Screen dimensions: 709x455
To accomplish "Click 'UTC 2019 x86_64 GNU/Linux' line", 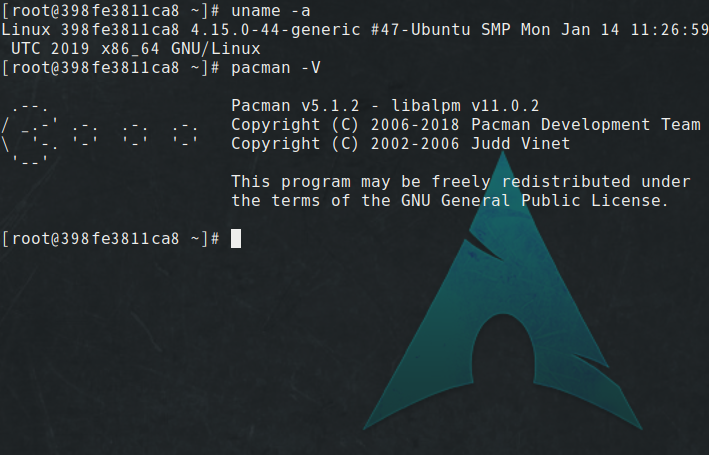I will (136, 49).
